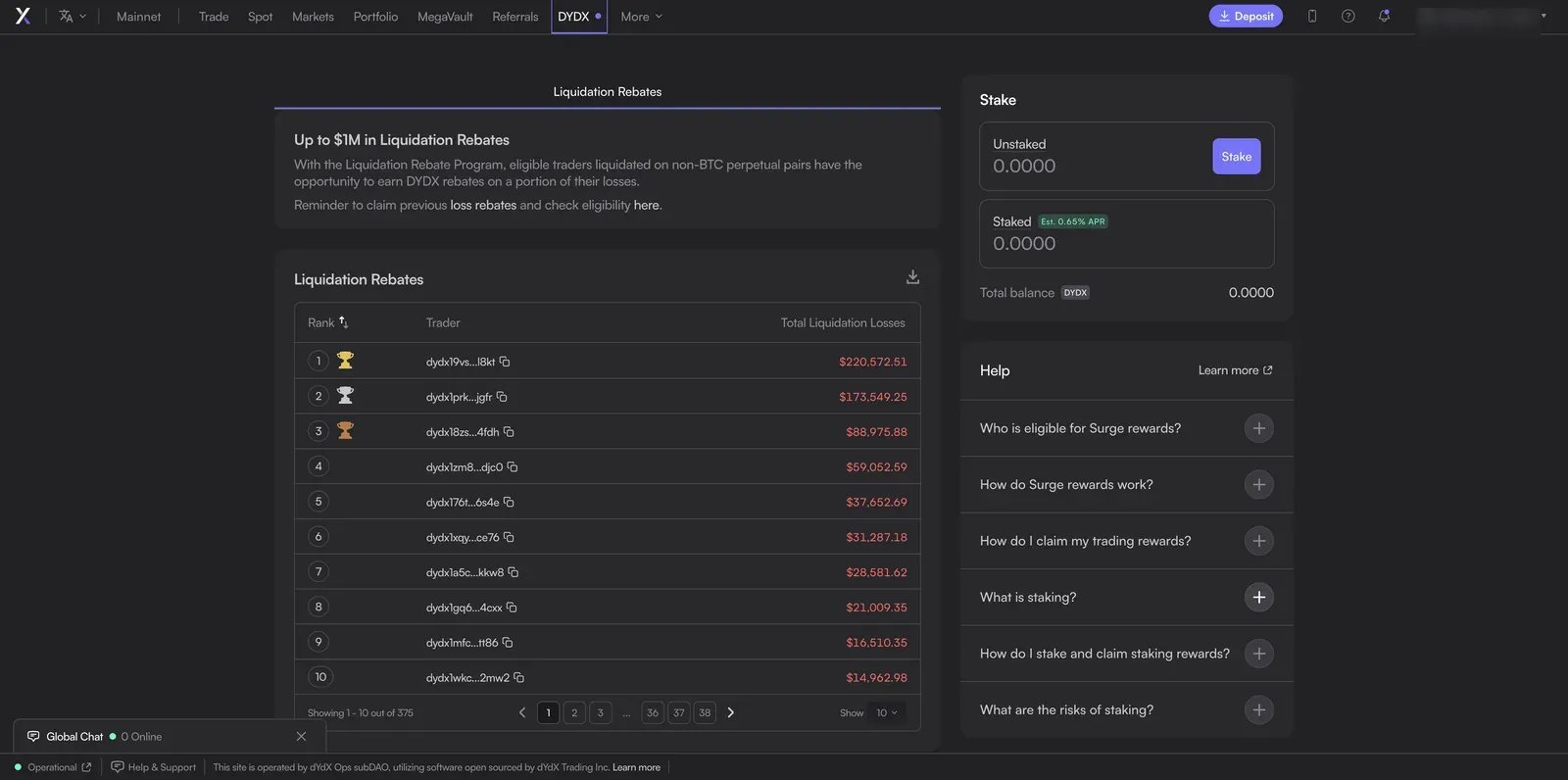This screenshot has width=1568, height=780.
Task: Select page 1 of table
Action: click(x=548, y=712)
